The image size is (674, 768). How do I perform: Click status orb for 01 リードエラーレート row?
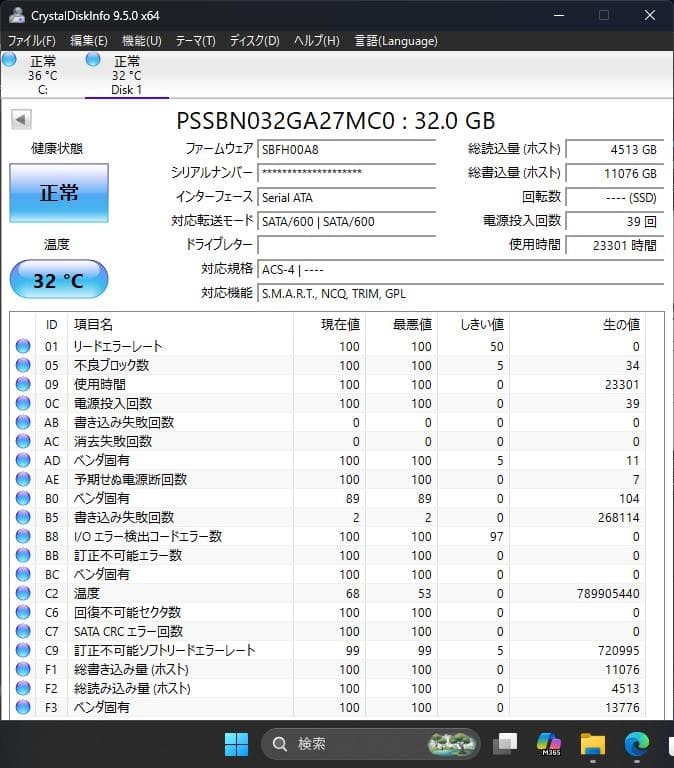click(x=23, y=346)
